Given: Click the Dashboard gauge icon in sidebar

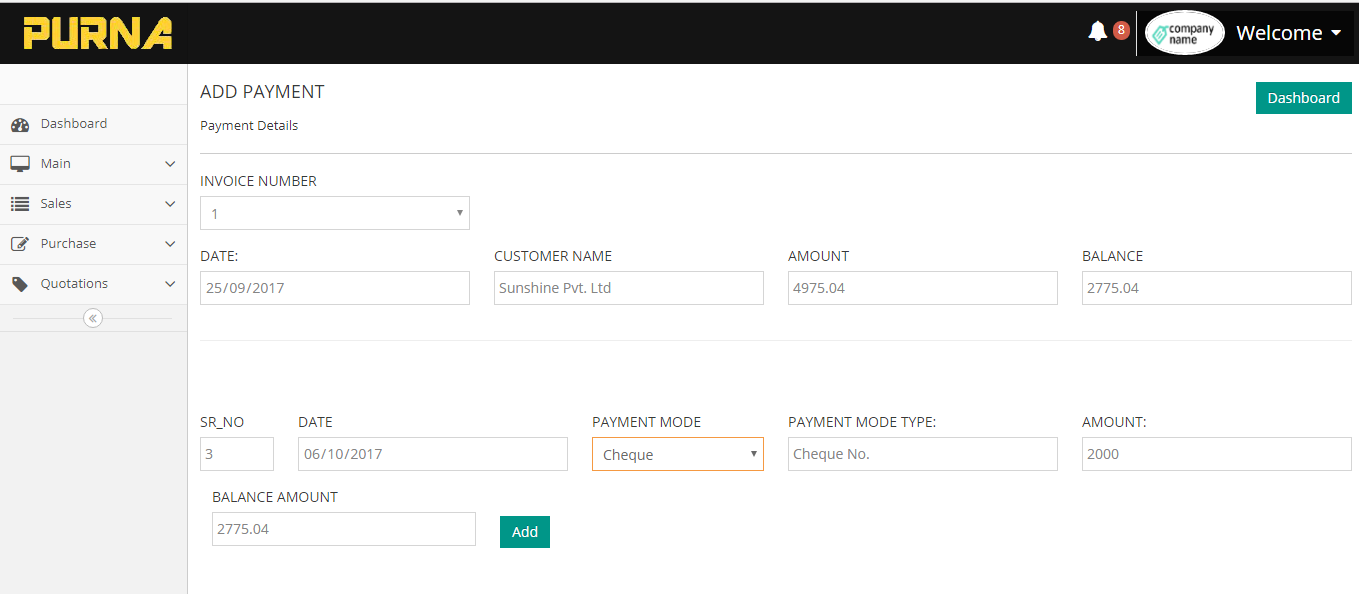Looking at the screenshot, I should (x=20, y=125).
